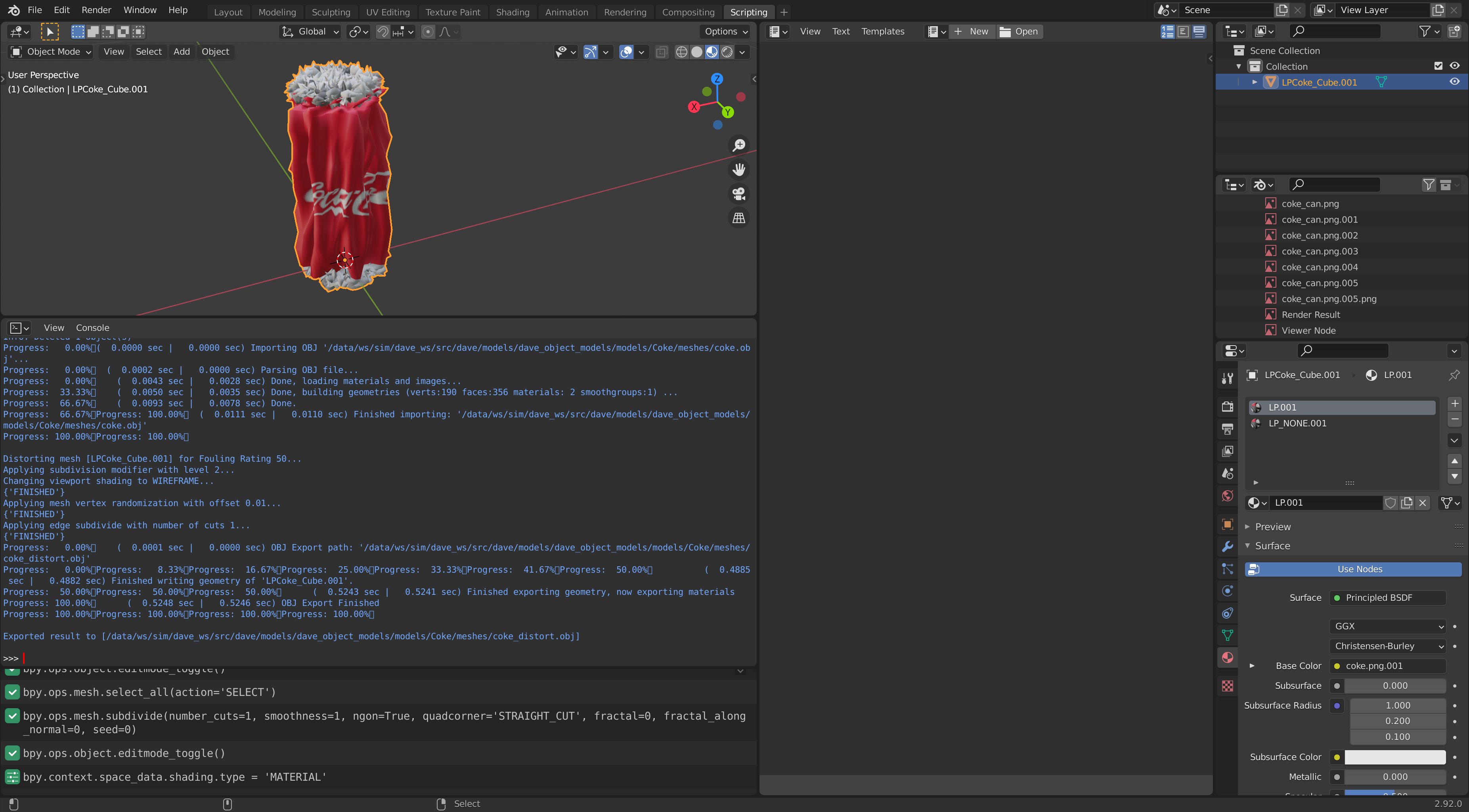Open the File menu
1469x812 pixels.
(35, 10)
